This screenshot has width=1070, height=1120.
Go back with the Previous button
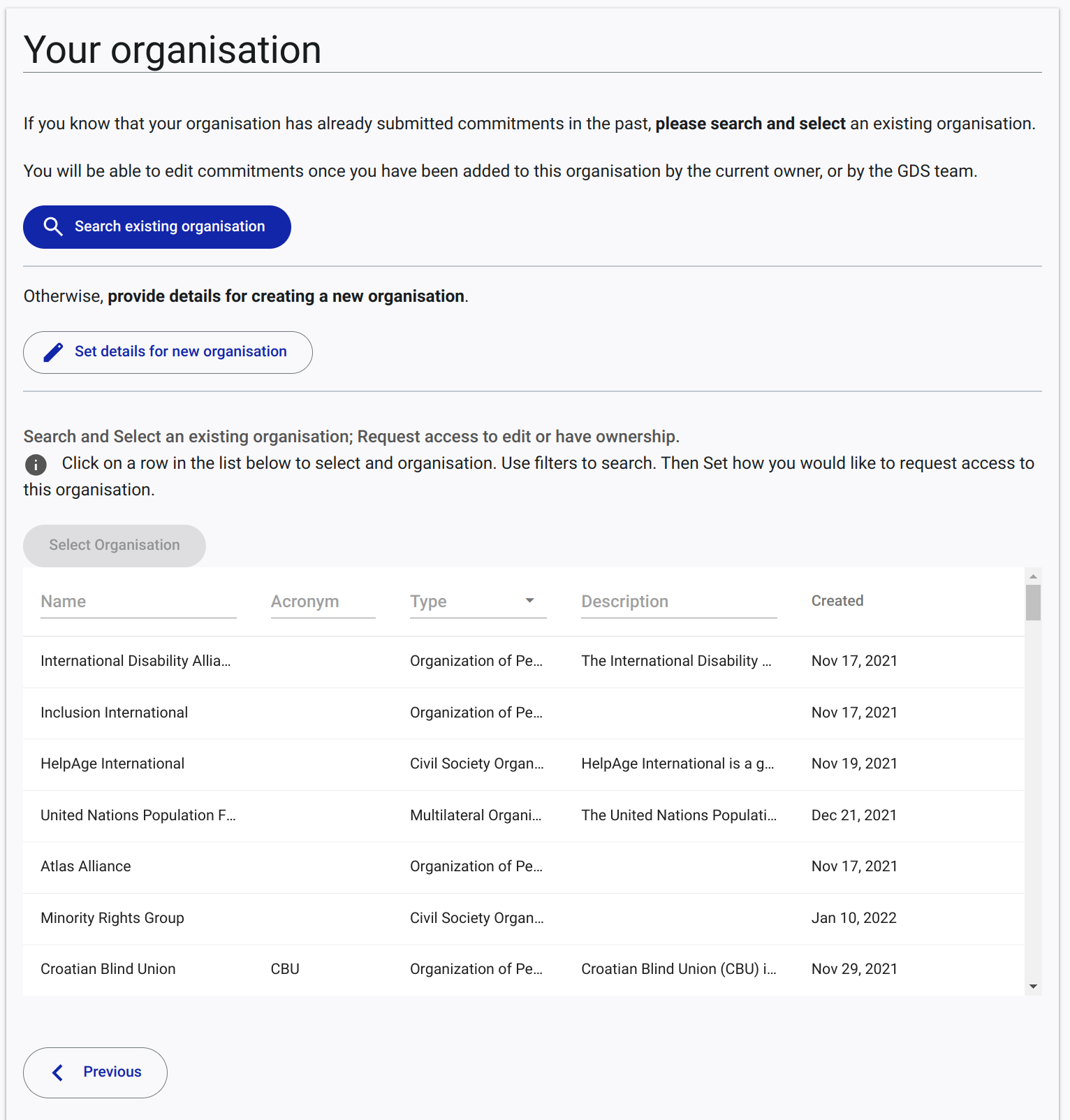point(95,1072)
